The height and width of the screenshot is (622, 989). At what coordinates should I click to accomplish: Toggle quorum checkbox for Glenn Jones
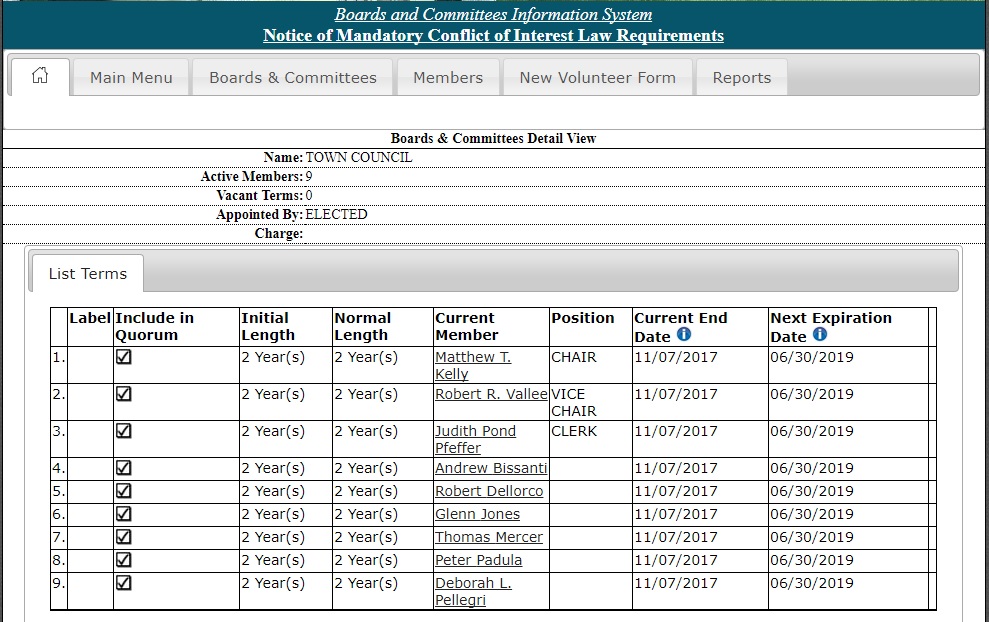click(124, 514)
